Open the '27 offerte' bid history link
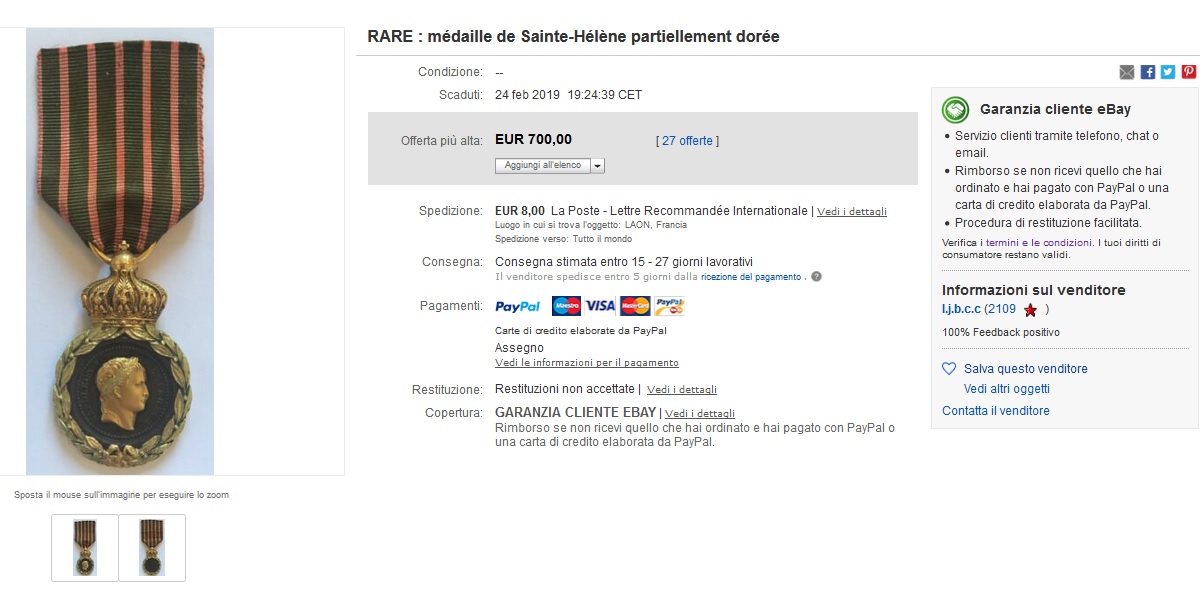Viewport: 1202px width, 590px height. point(687,141)
